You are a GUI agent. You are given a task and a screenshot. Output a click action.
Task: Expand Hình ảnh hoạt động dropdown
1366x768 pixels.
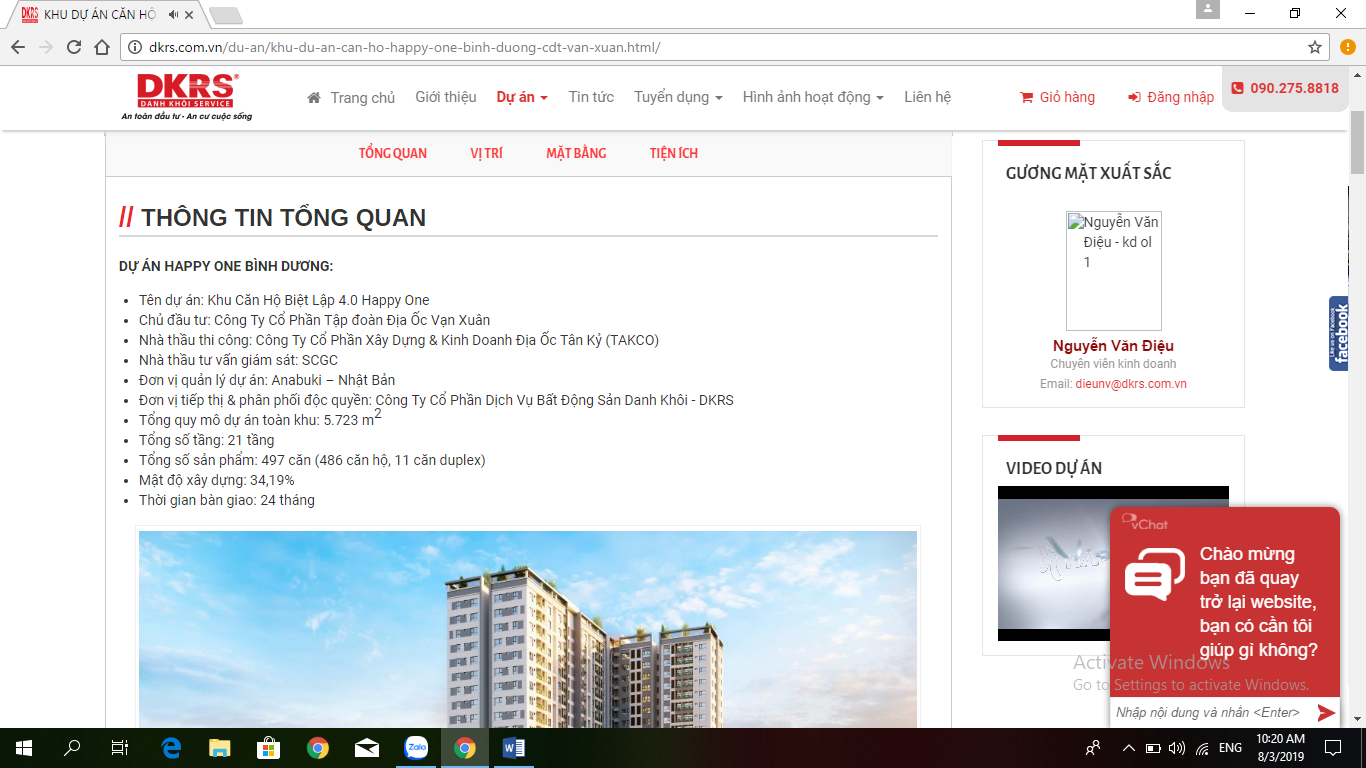[813, 97]
